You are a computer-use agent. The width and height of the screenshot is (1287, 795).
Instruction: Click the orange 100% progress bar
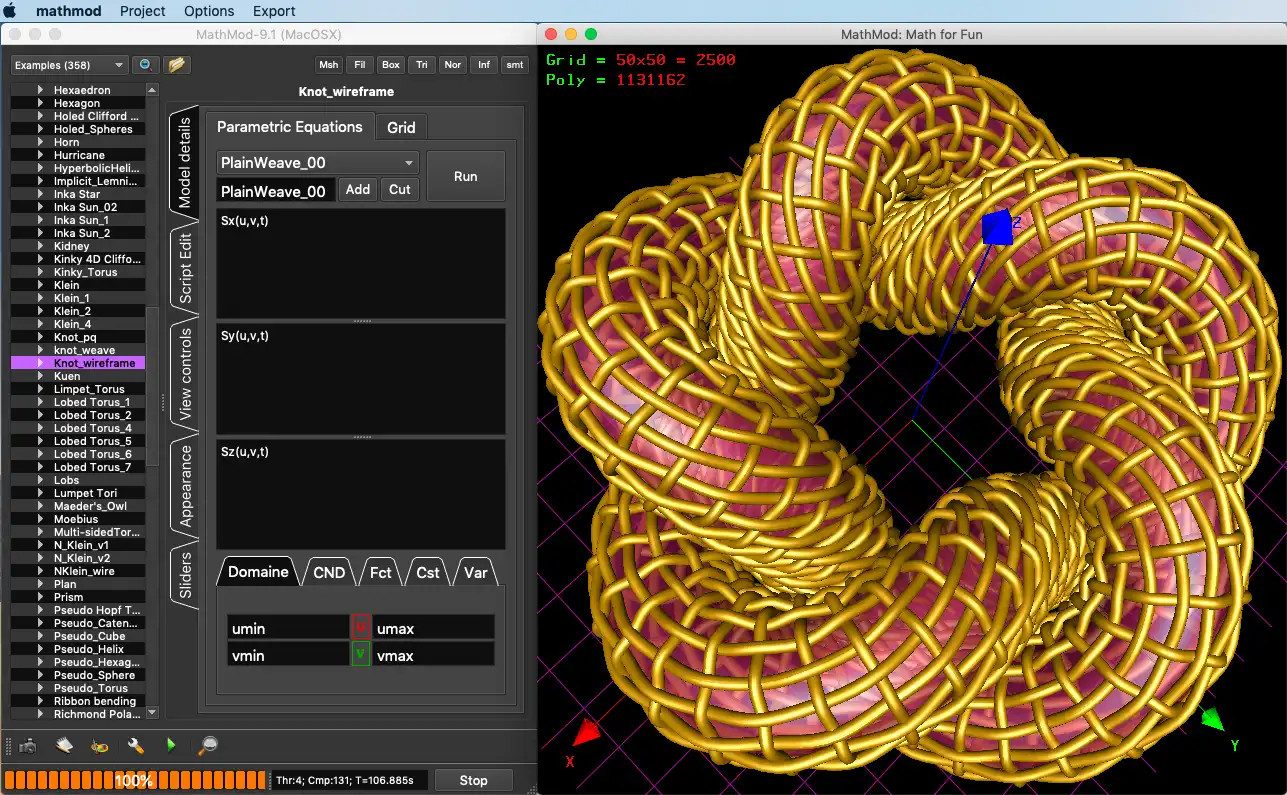134,780
